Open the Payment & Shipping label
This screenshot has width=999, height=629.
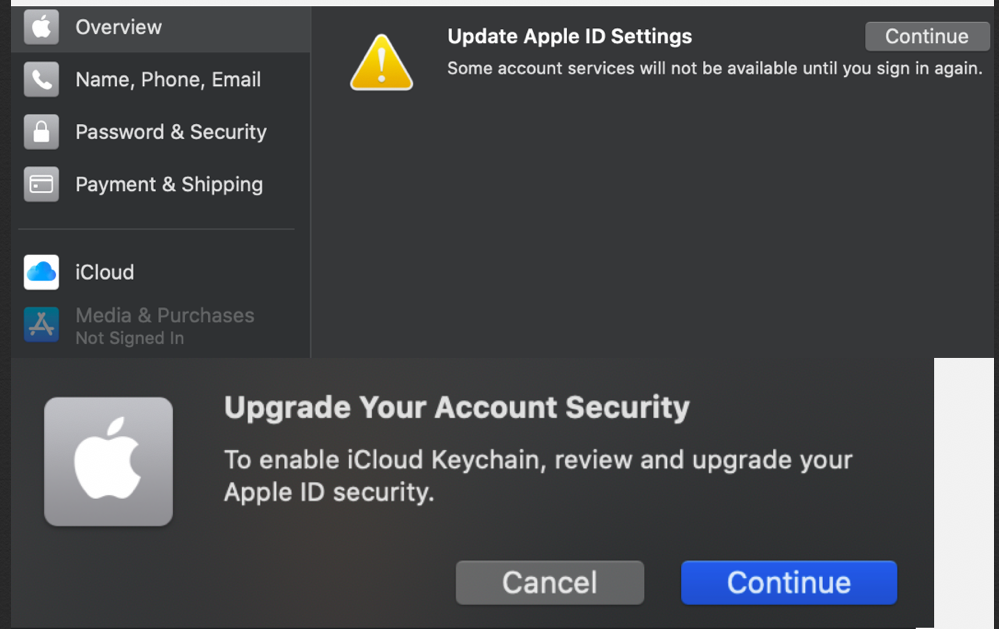[x=169, y=184]
